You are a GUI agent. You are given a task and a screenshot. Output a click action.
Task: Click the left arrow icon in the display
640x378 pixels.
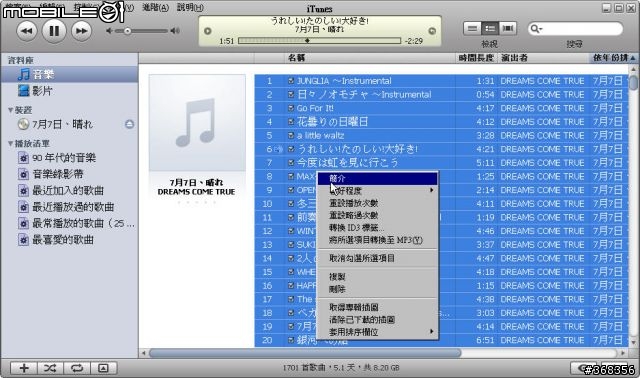point(208,31)
